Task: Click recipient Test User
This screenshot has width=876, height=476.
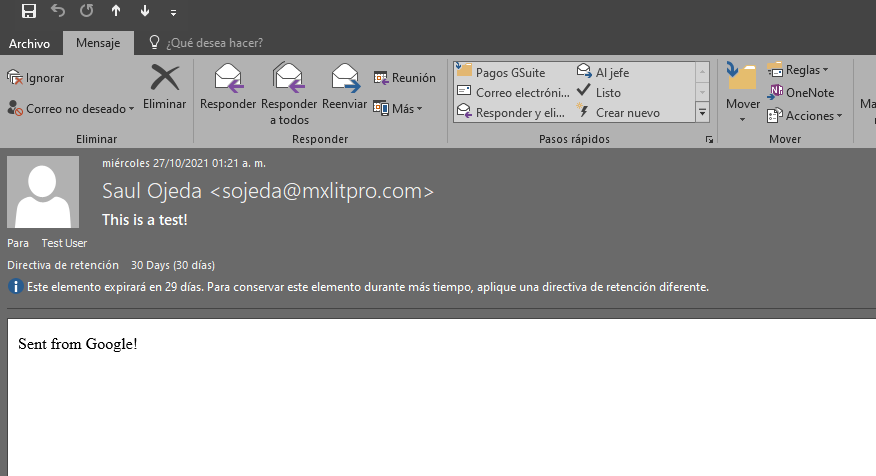Action: click(64, 243)
